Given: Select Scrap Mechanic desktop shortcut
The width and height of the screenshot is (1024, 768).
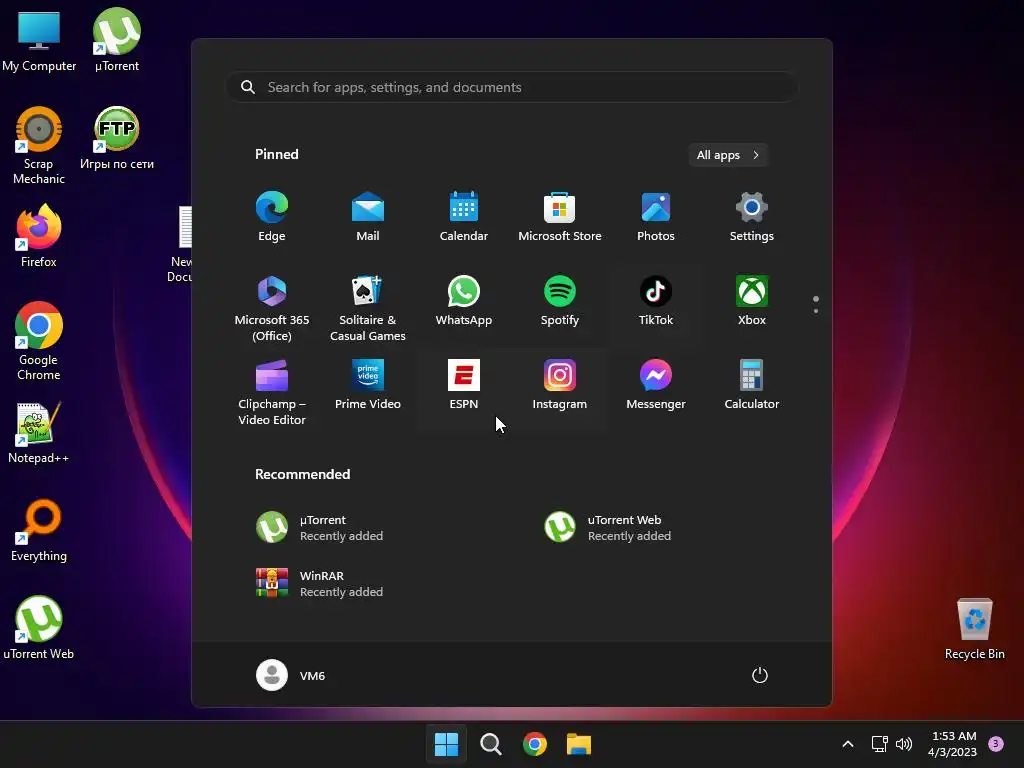Looking at the screenshot, I should pos(39,145).
